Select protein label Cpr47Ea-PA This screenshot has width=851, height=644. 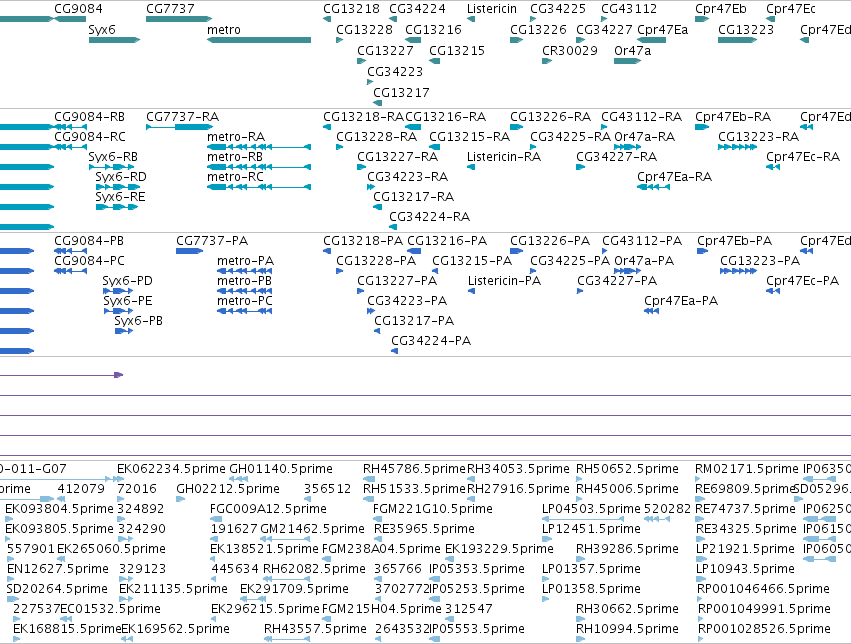pos(681,301)
